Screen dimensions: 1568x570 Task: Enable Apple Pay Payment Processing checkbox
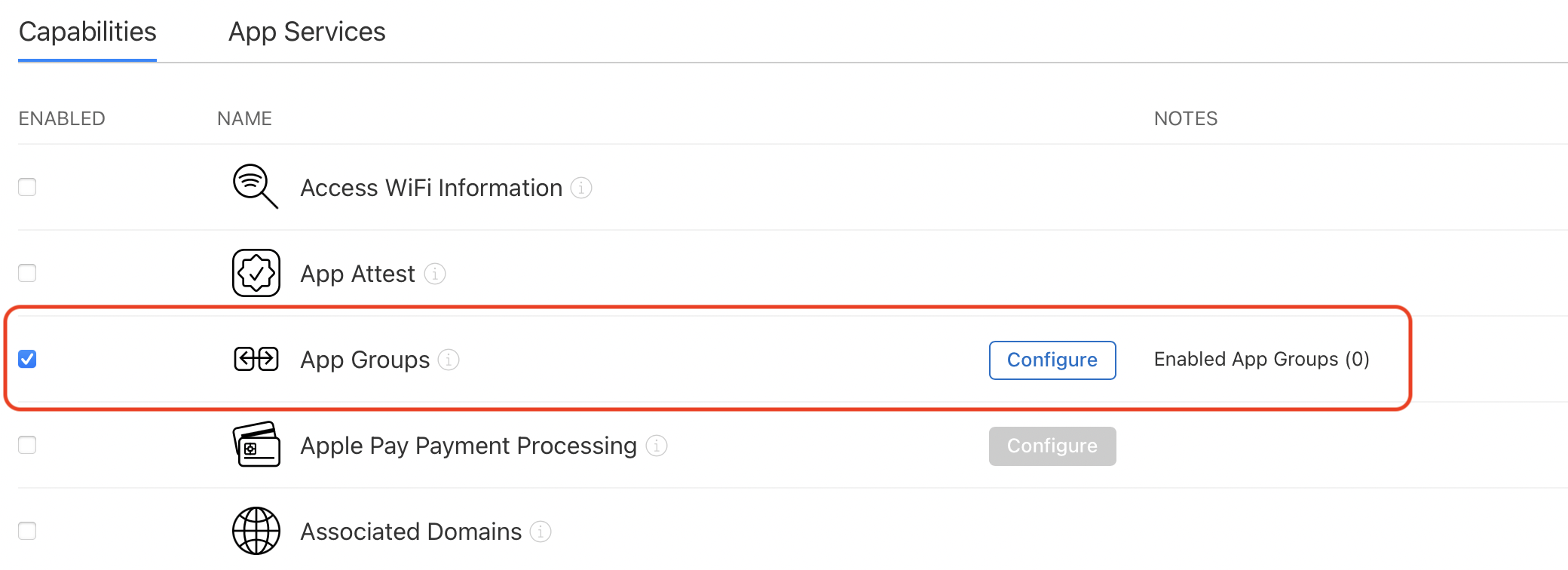coord(27,445)
